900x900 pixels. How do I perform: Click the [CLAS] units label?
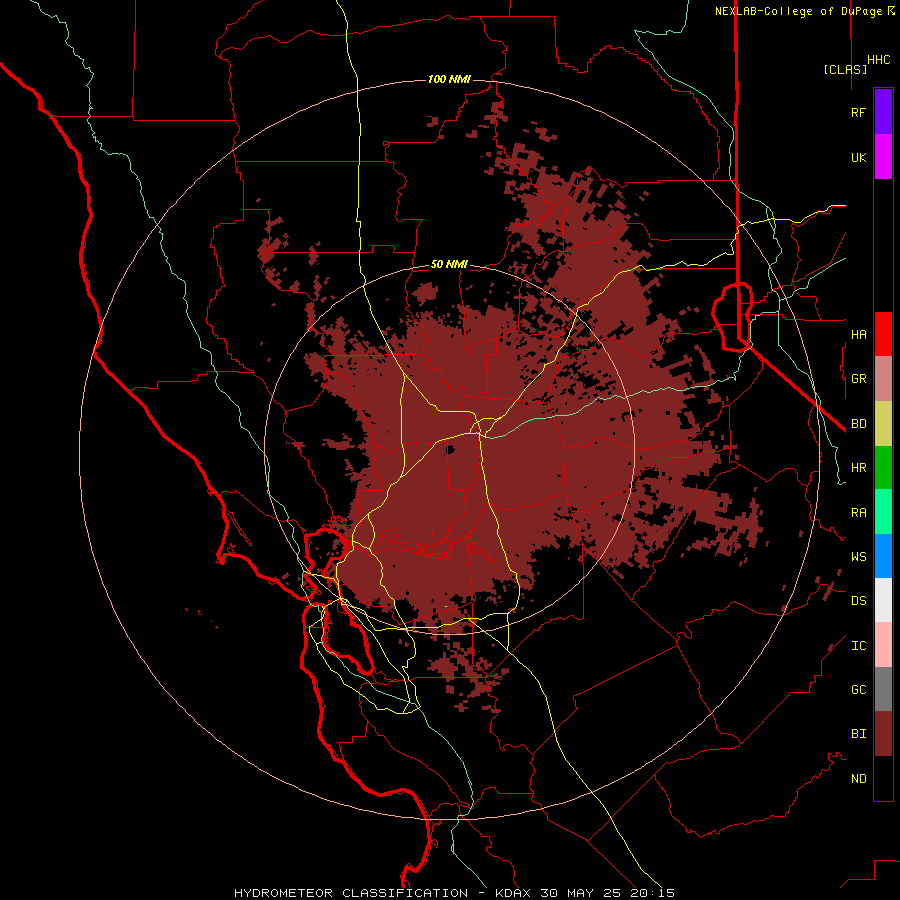coord(845,69)
